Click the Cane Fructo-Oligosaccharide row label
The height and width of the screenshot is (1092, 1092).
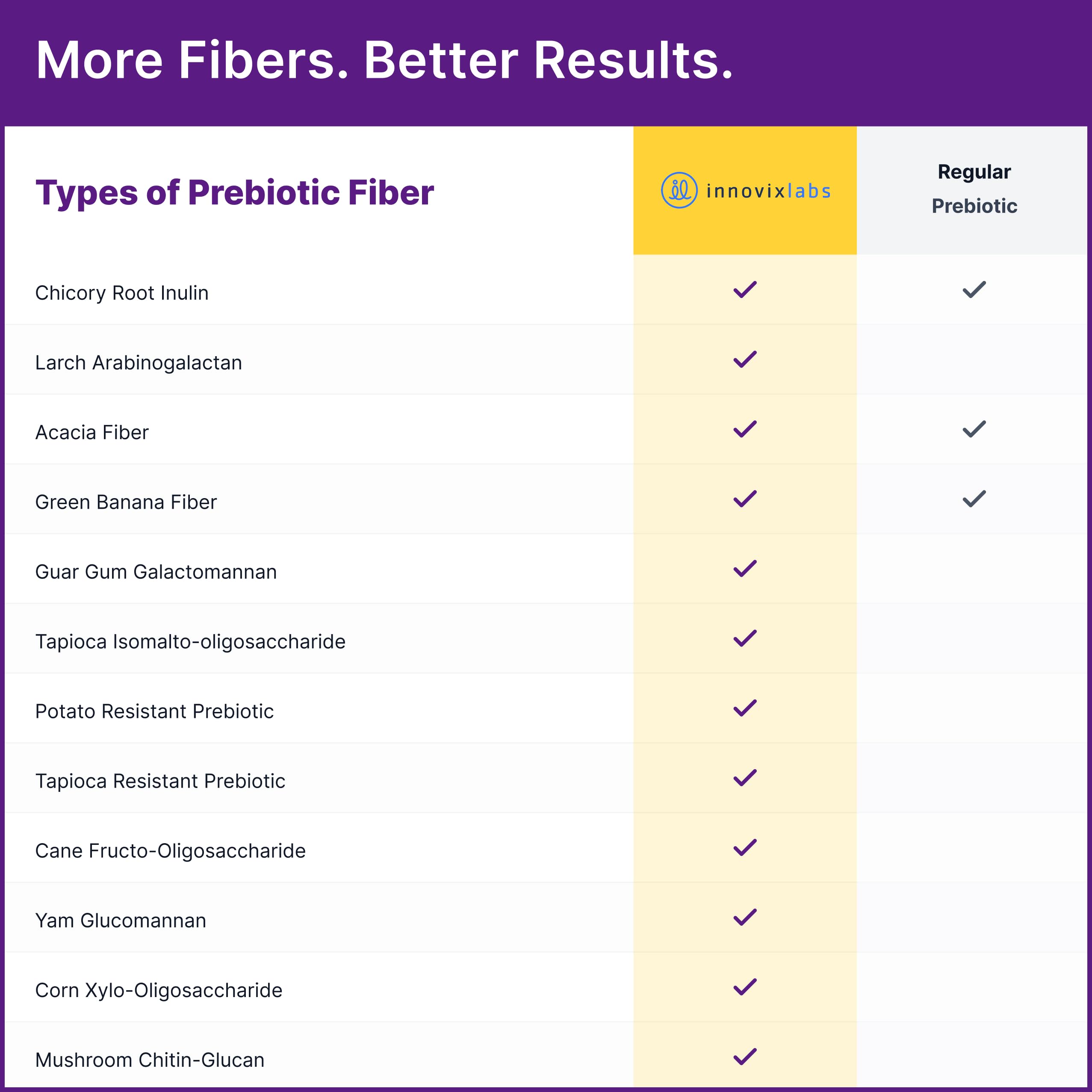pos(170,851)
